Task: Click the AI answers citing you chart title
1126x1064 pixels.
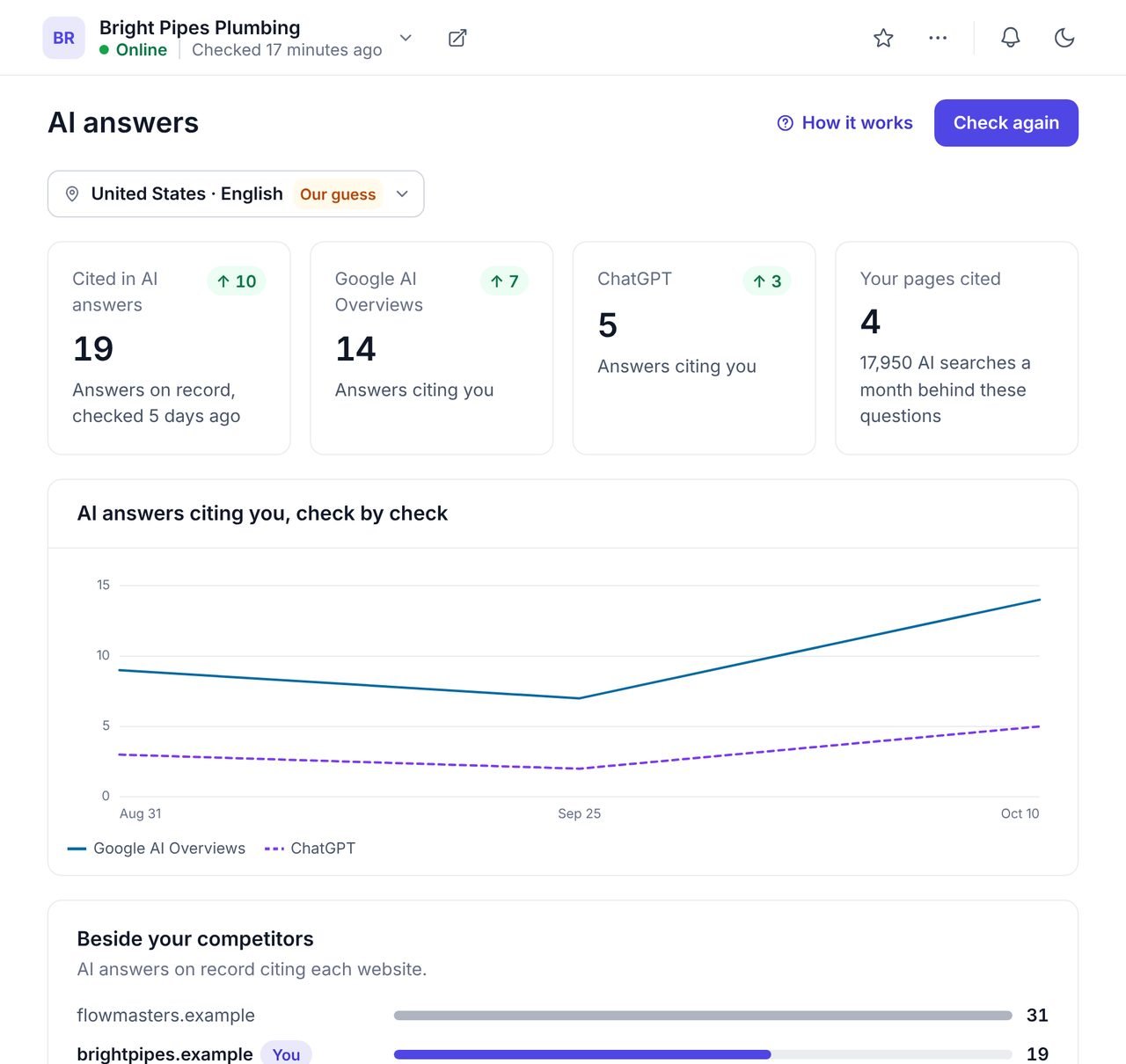Action: click(x=262, y=514)
